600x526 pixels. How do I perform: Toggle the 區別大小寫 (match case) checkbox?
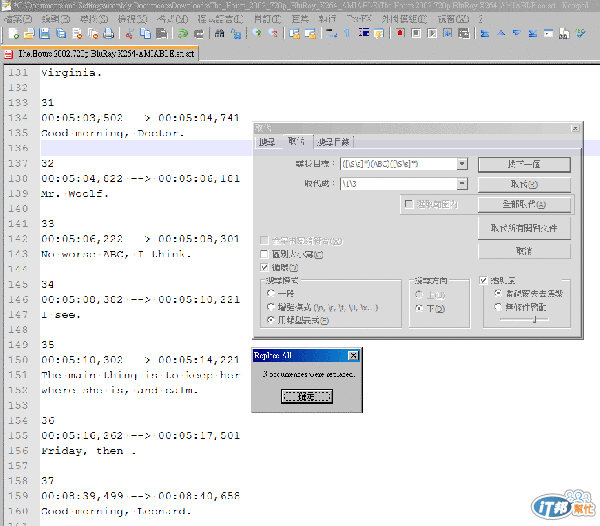tap(264, 254)
